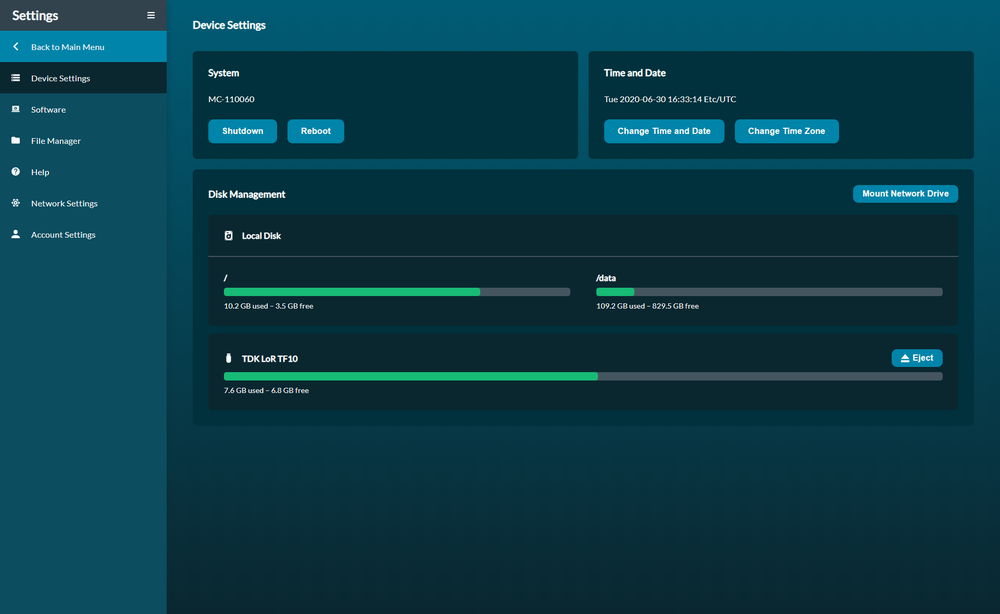
Task: Click the Local Disk drive icon
Action: [228, 235]
